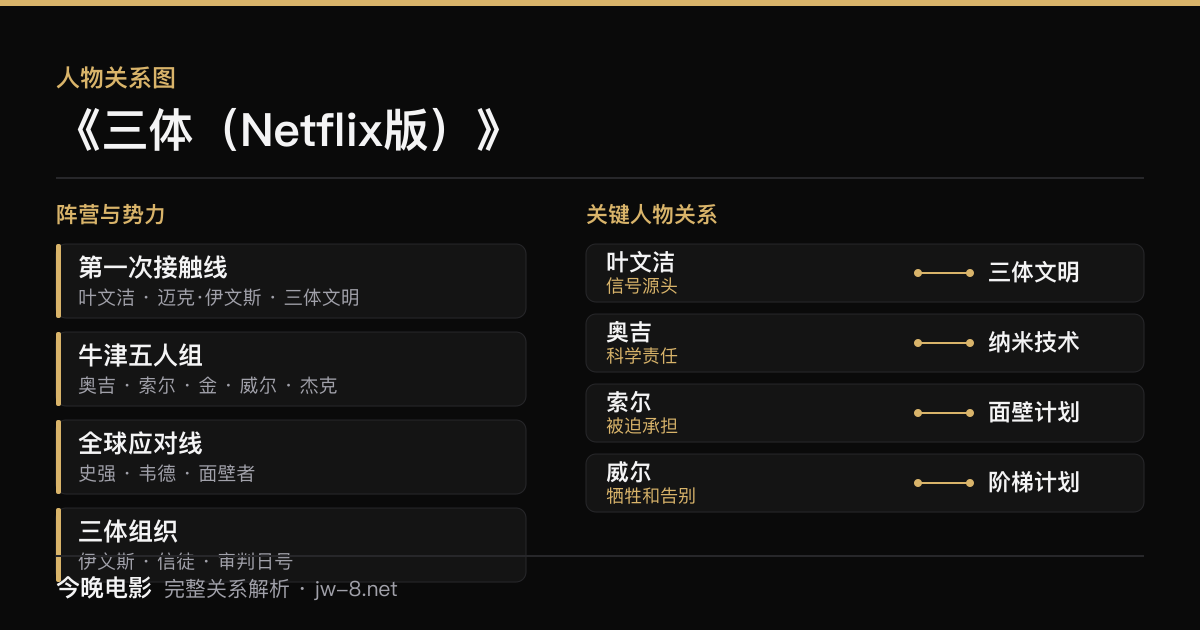Click connector line beside 阶梯计划
Screen dimensions: 1200x630
coord(944,483)
